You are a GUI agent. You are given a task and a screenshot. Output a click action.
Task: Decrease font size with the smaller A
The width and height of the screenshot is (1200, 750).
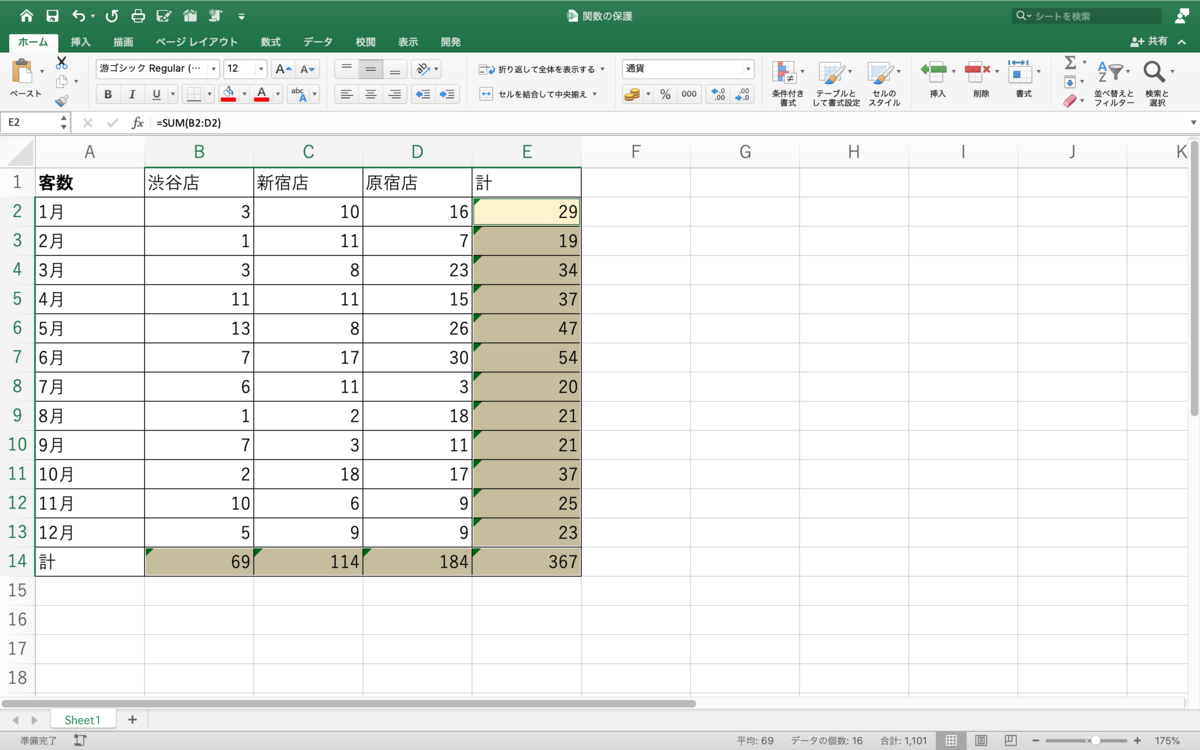point(307,69)
